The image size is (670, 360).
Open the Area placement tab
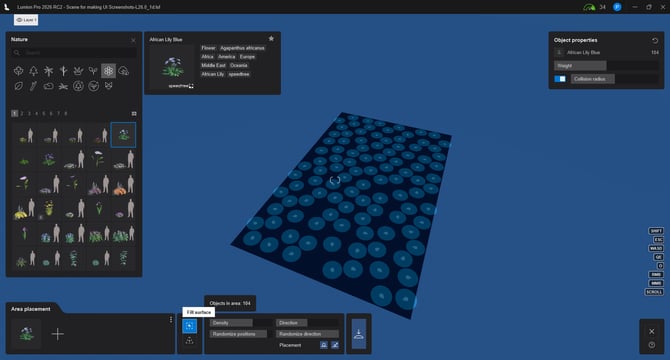pyautogui.click(x=31, y=309)
